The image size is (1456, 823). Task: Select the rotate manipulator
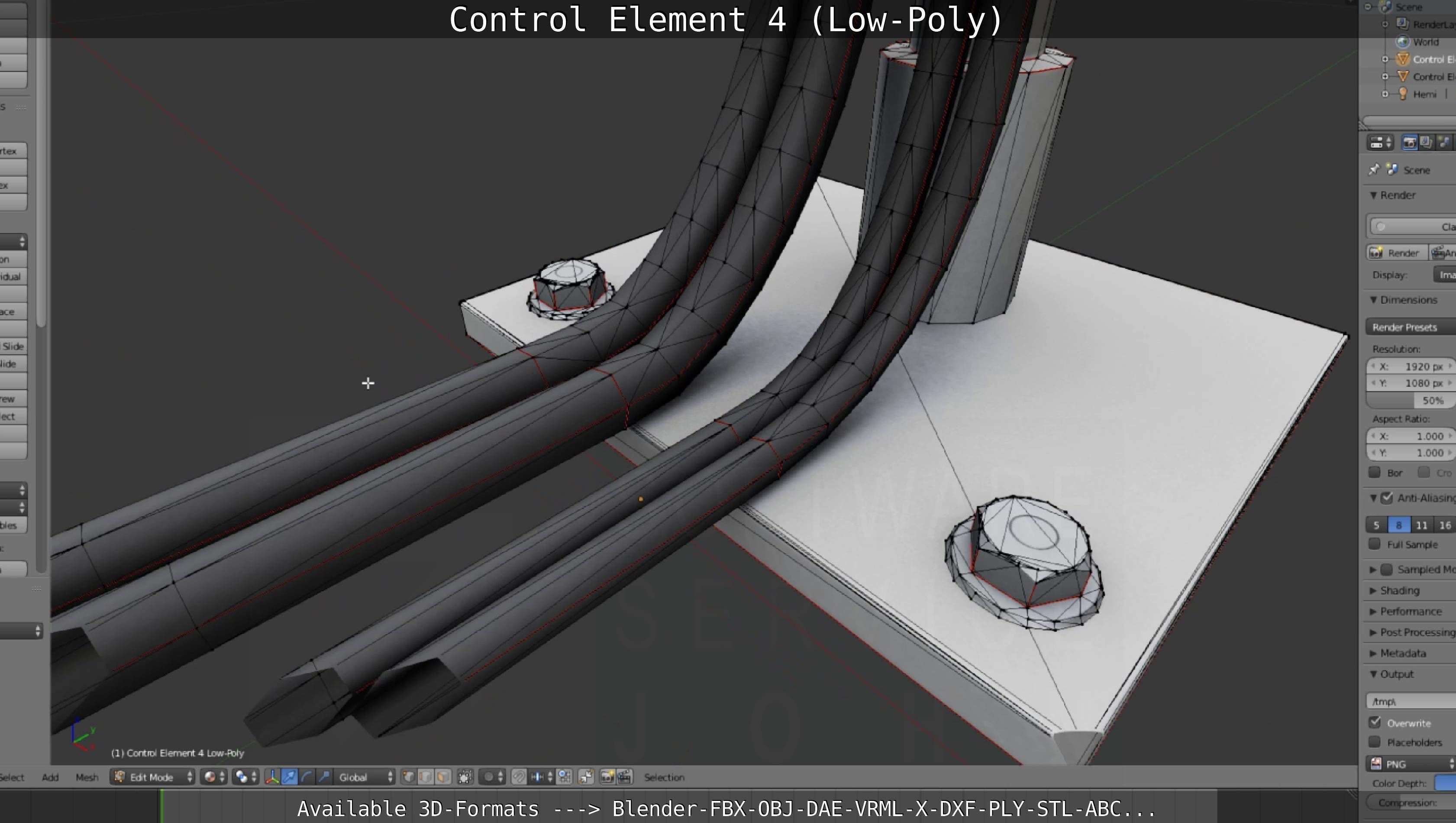point(307,777)
